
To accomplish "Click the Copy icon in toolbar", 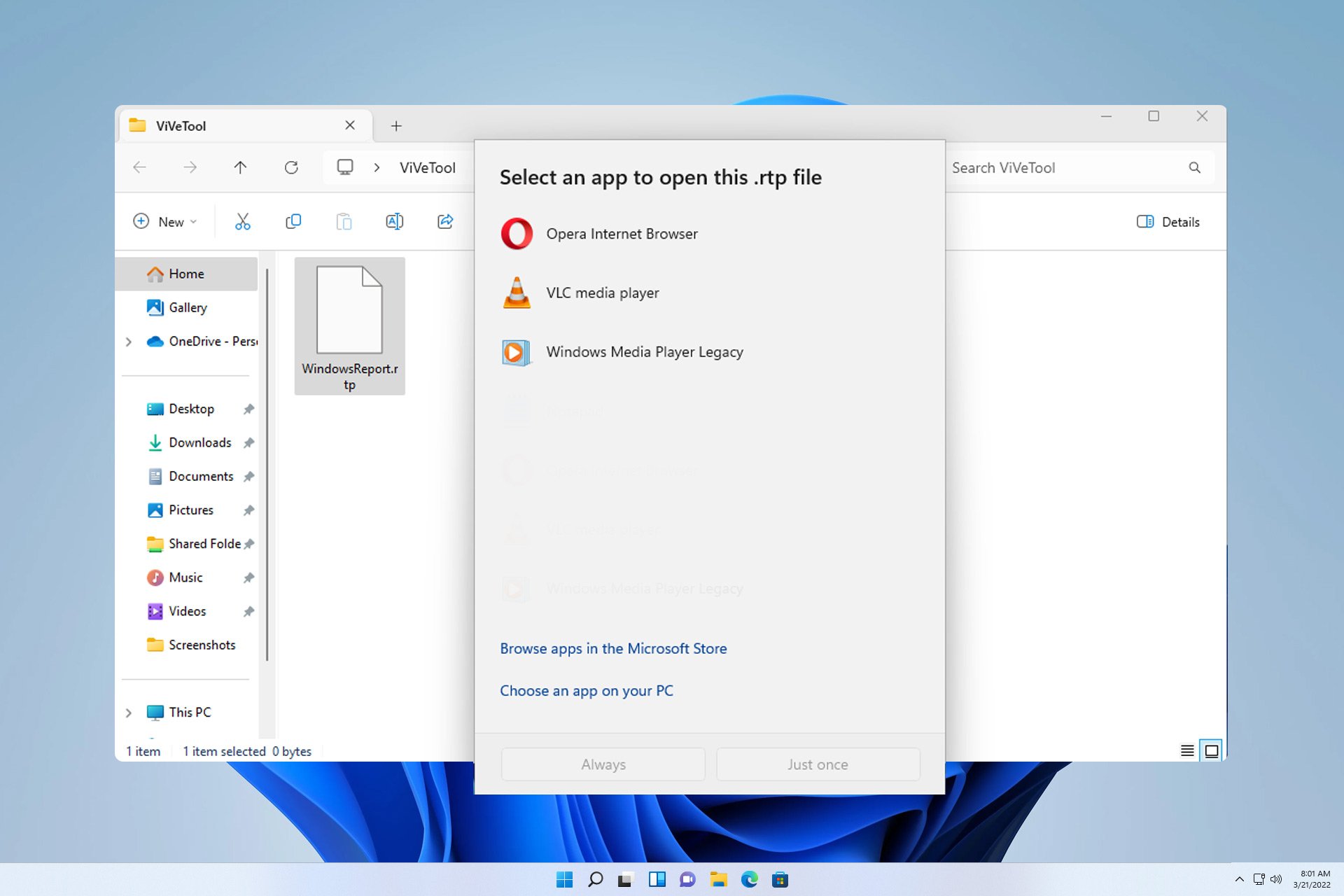I will point(293,222).
